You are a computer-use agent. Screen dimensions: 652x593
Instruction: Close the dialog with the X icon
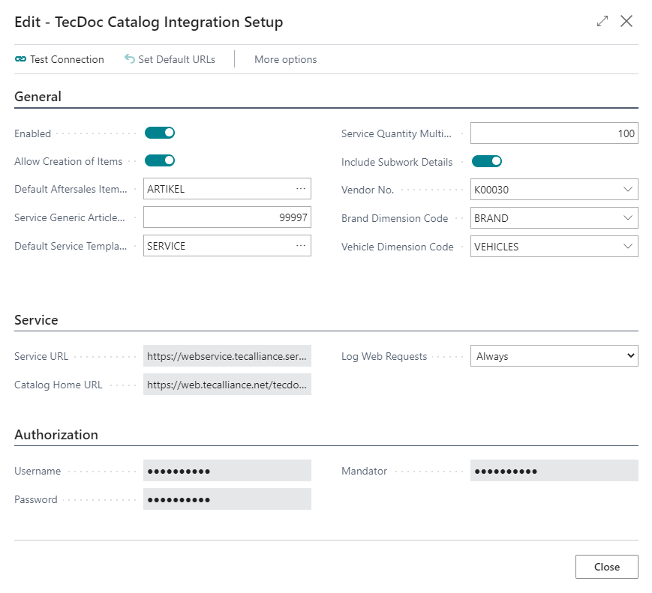(626, 21)
